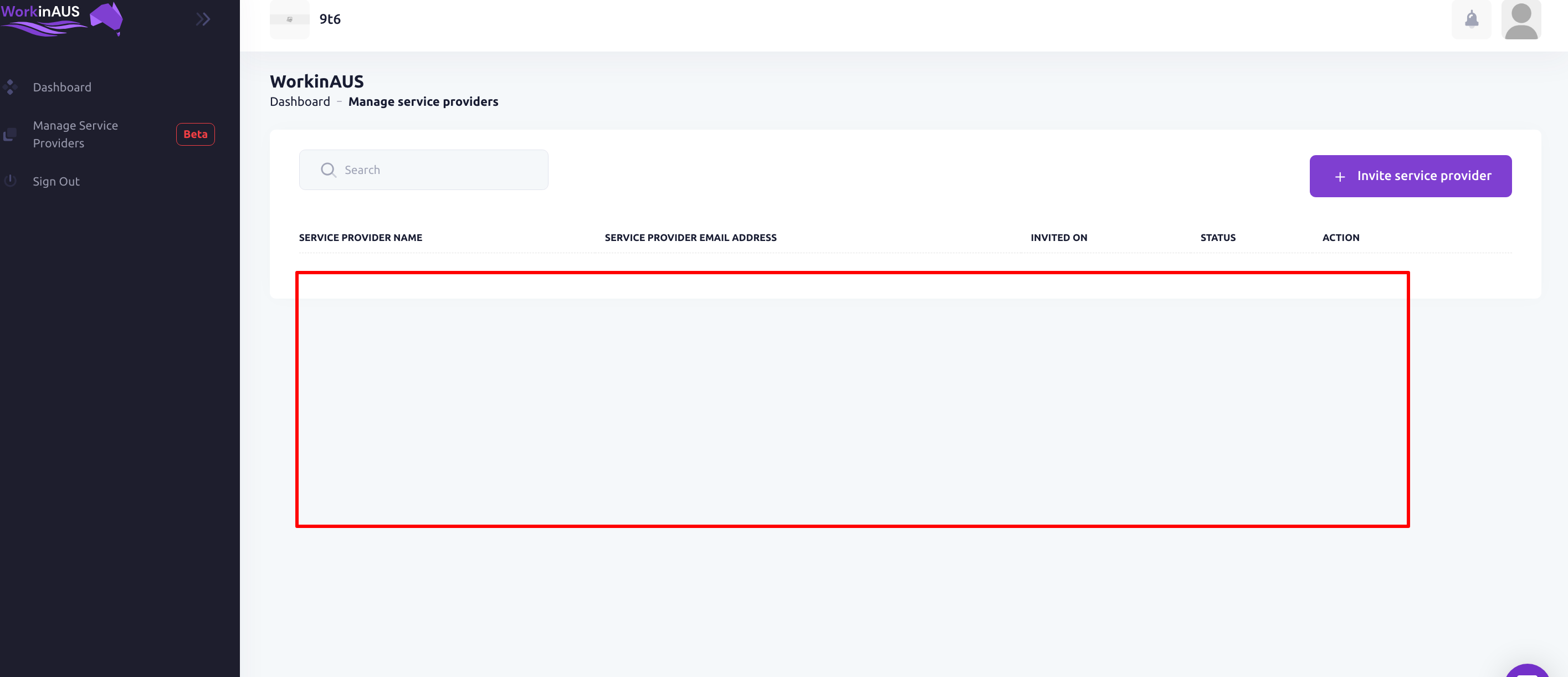Click the WorkinAUS logo
This screenshot has width=1568, height=677.
[62, 19]
